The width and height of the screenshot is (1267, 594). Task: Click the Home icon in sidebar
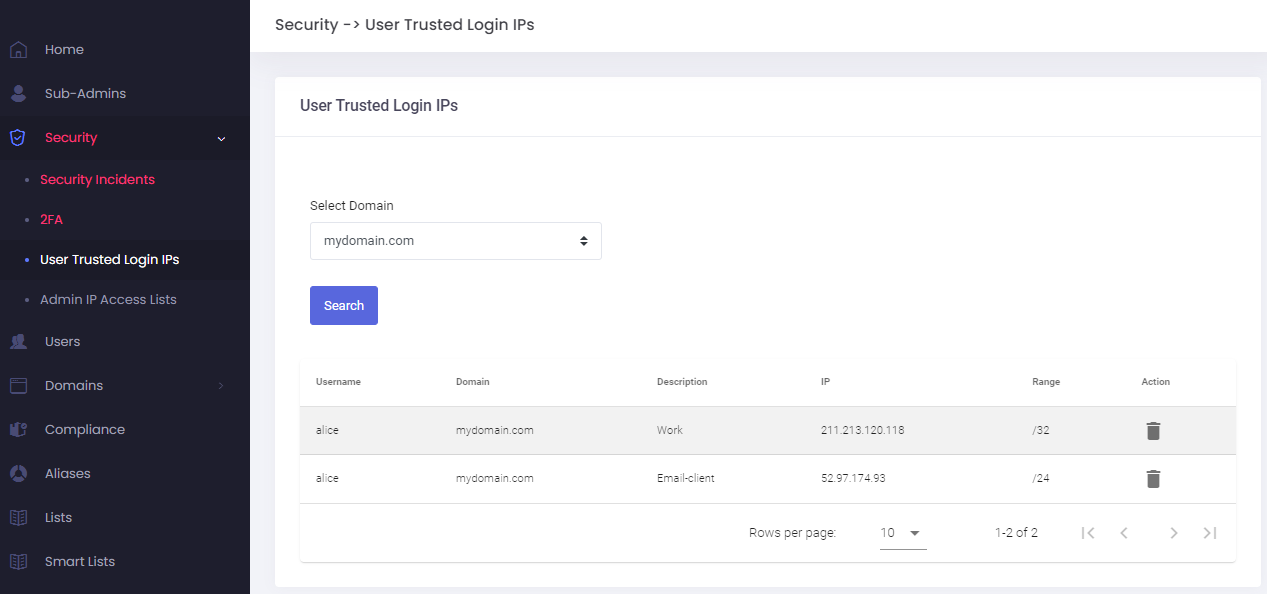pos(17,48)
